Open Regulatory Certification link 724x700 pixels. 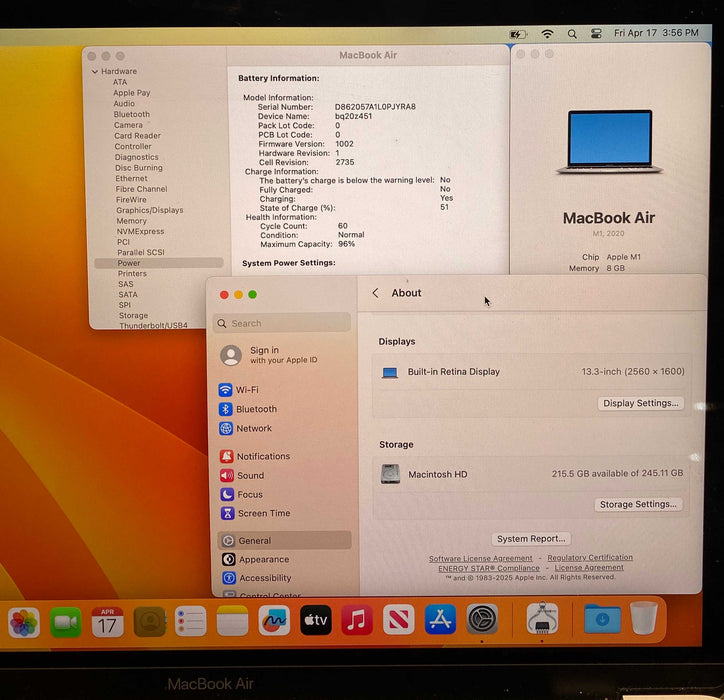[590, 557]
